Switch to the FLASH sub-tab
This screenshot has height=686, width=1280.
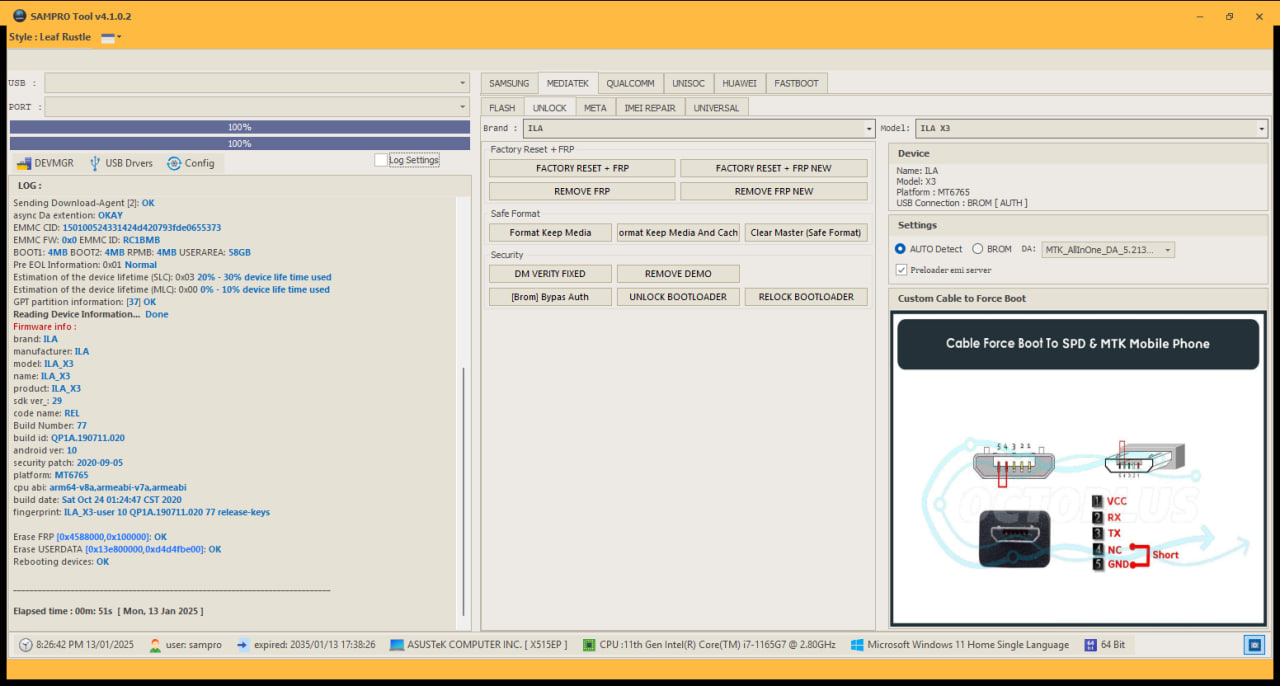[x=502, y=107]
